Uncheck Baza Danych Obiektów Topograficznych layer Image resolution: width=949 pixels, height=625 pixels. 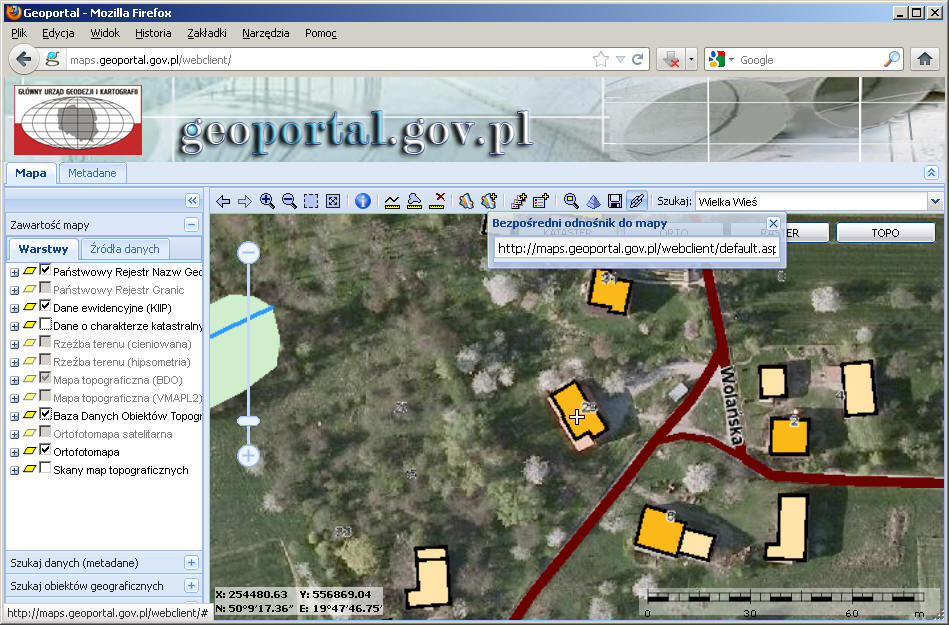[x=45, y=414]
